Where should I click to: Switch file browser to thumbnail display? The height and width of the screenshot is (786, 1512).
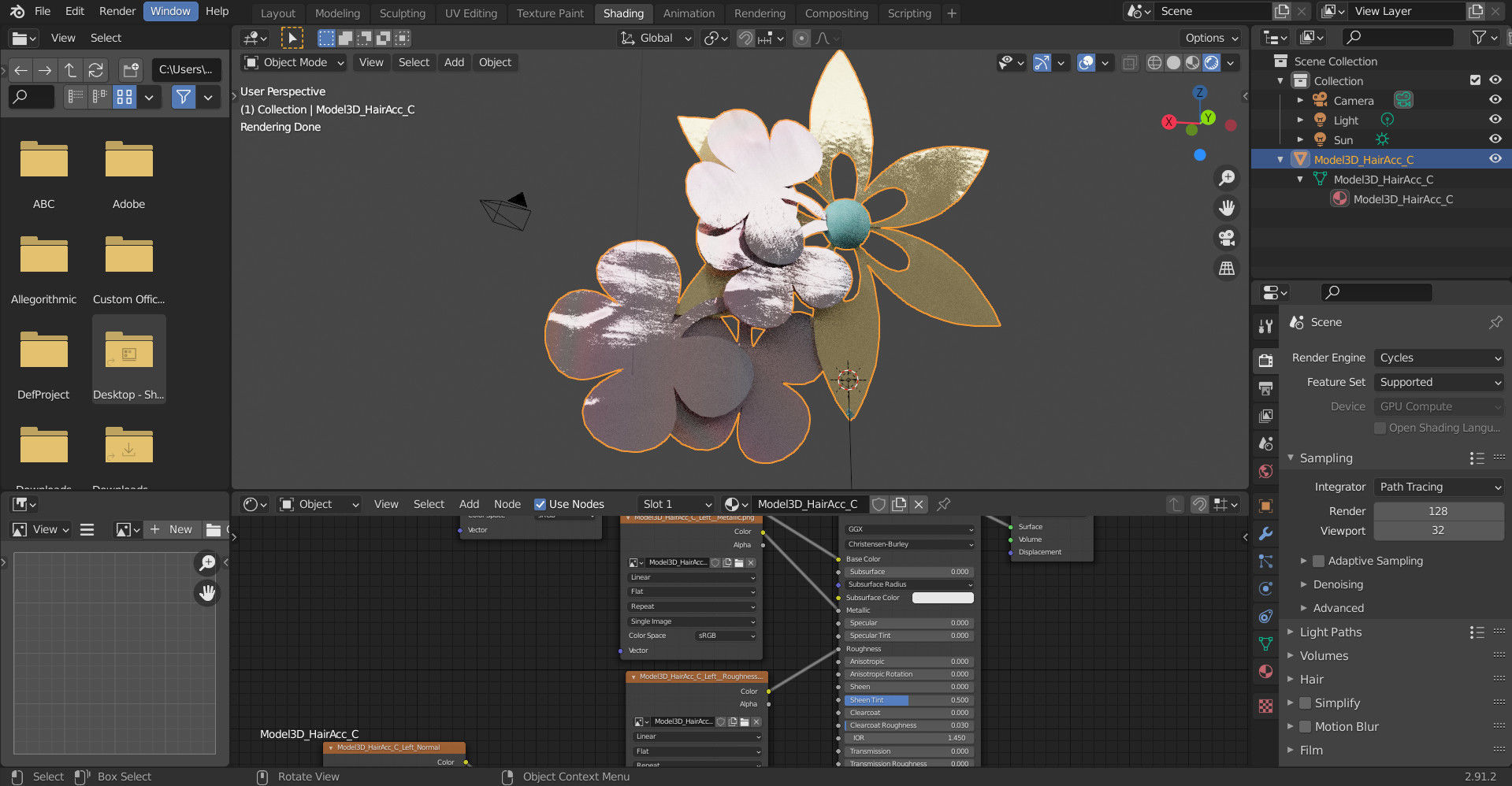tap(124, 97)
